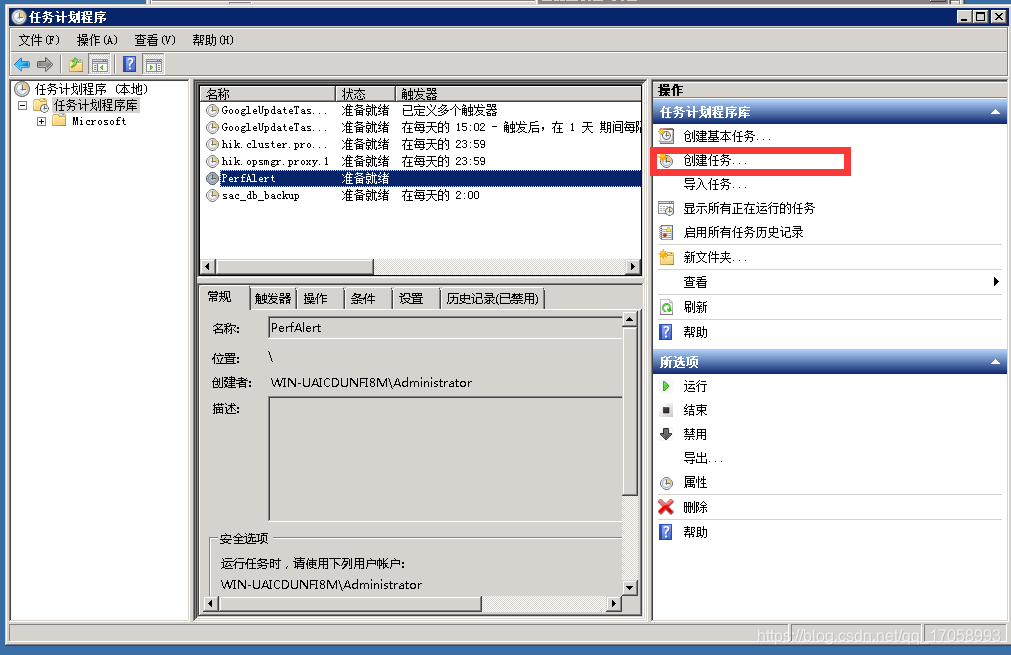
Task: Sort task list by 触发器 column header
Action: tap(518, 94)
